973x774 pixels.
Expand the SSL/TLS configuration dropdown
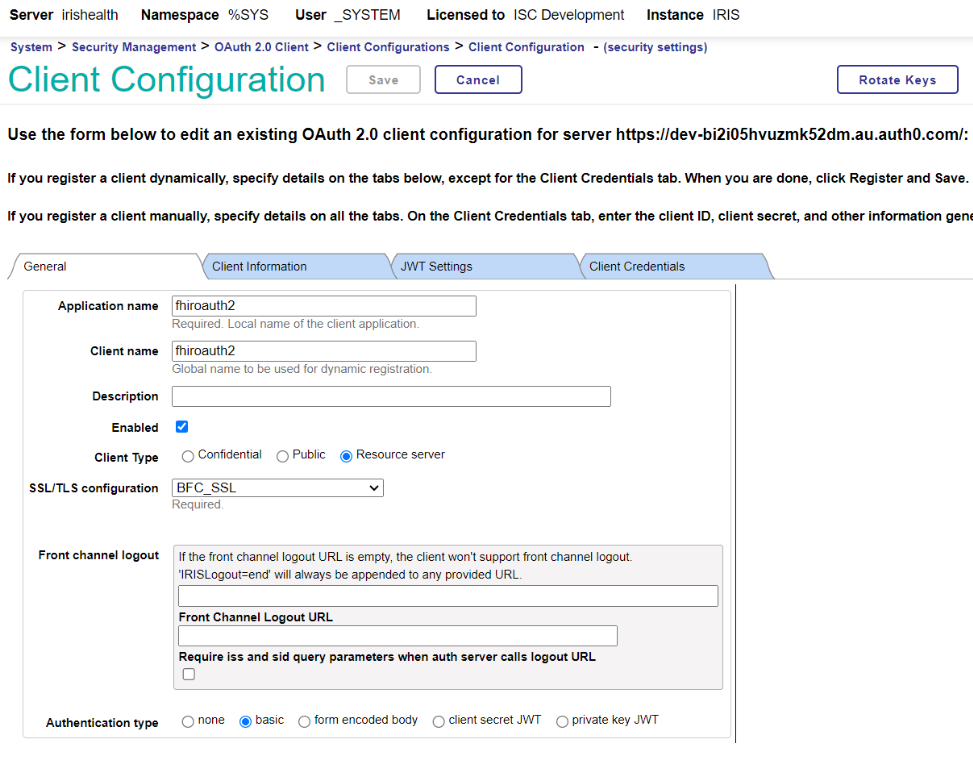coord(278,488)
